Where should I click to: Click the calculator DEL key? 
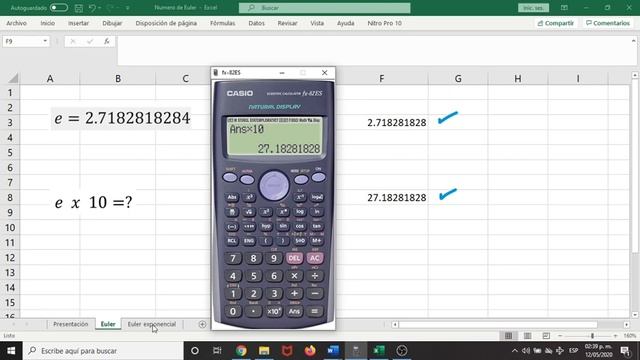click(x=294, y=258)
